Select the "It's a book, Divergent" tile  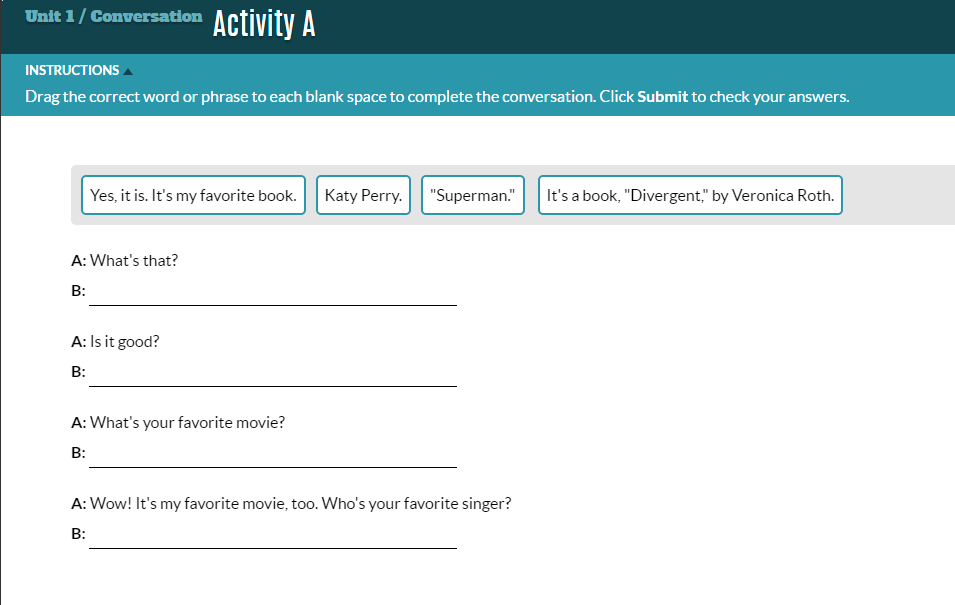coord(690,195)
